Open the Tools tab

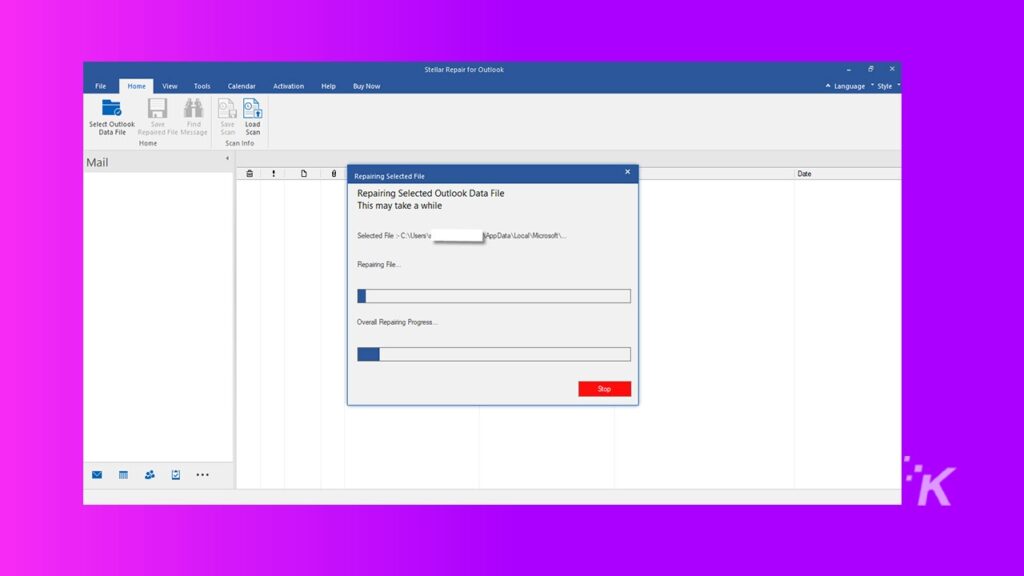coord(202,86)
